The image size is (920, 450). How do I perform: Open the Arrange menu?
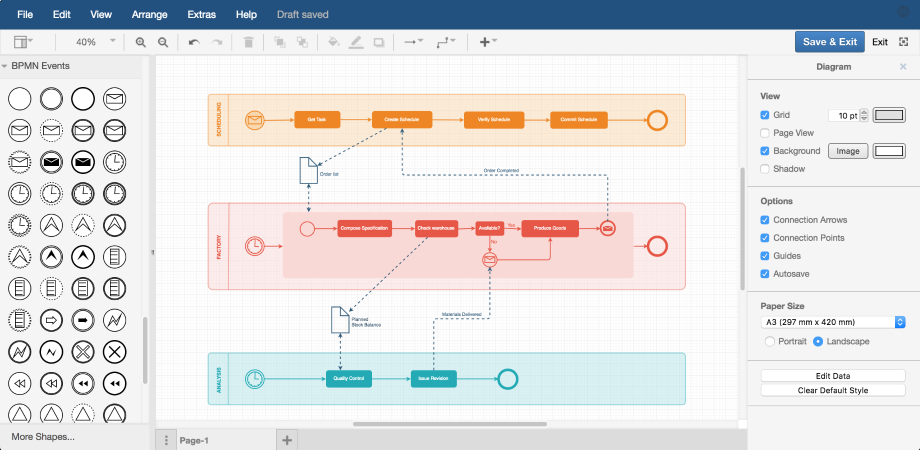tap(150, 15)
